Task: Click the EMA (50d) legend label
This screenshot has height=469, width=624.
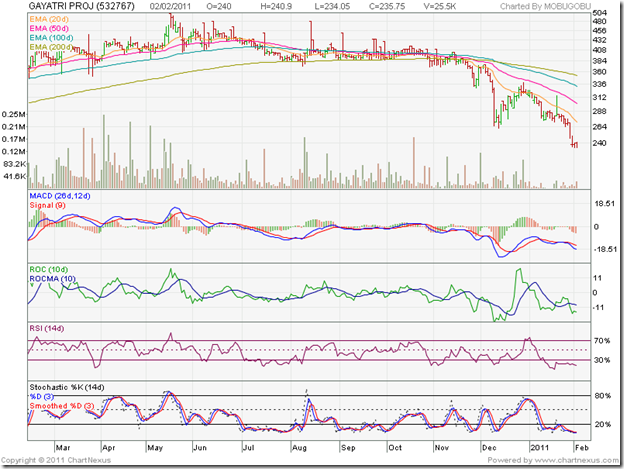Action: click(49, 28)
